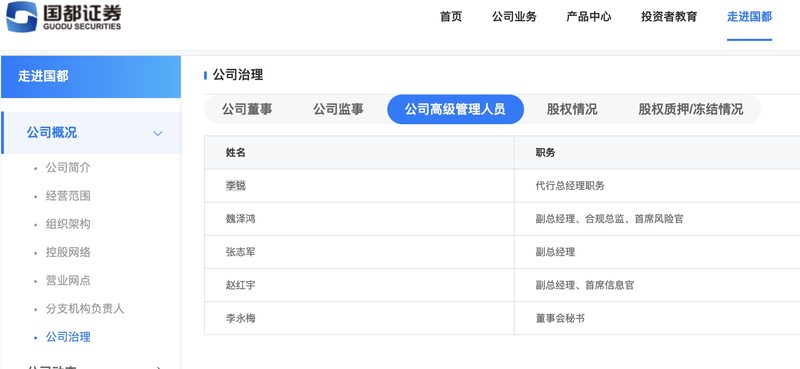Click the chevron next to 公司概况
Screen dimensions: 800x369
[x=158, y=134]
